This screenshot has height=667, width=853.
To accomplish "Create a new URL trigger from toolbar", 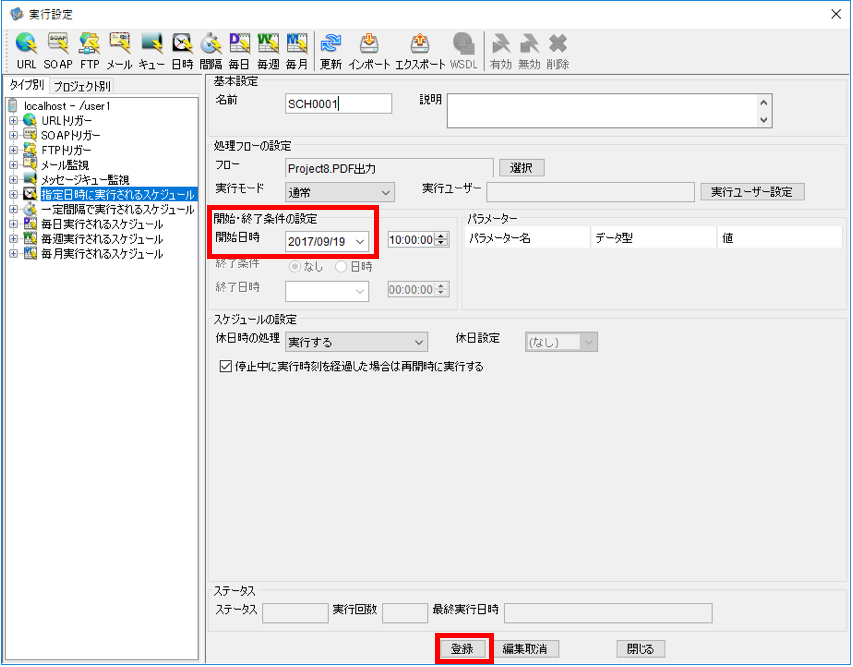I will [26, 51].
